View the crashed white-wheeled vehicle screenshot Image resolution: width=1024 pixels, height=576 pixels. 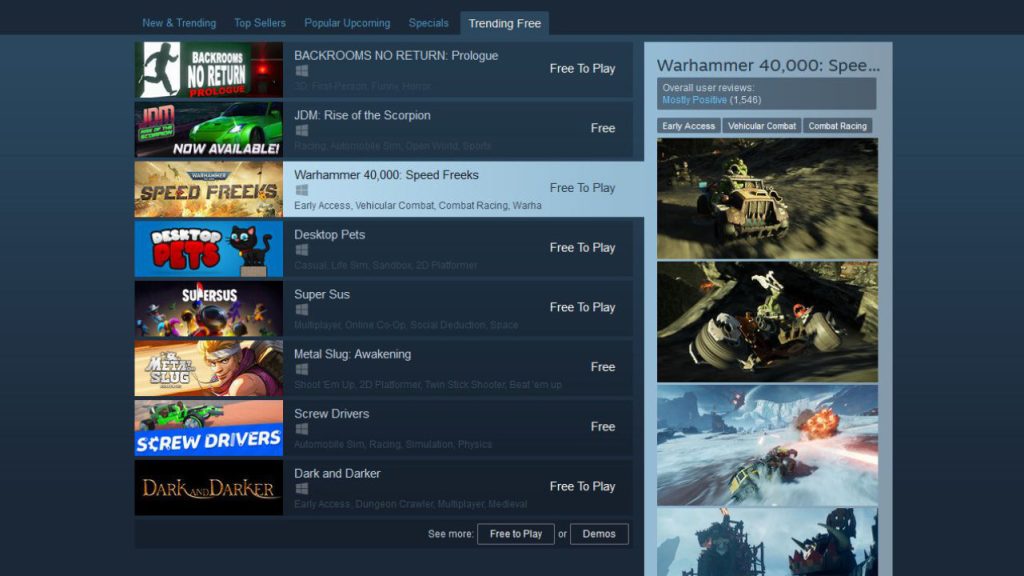pos(767,322)
